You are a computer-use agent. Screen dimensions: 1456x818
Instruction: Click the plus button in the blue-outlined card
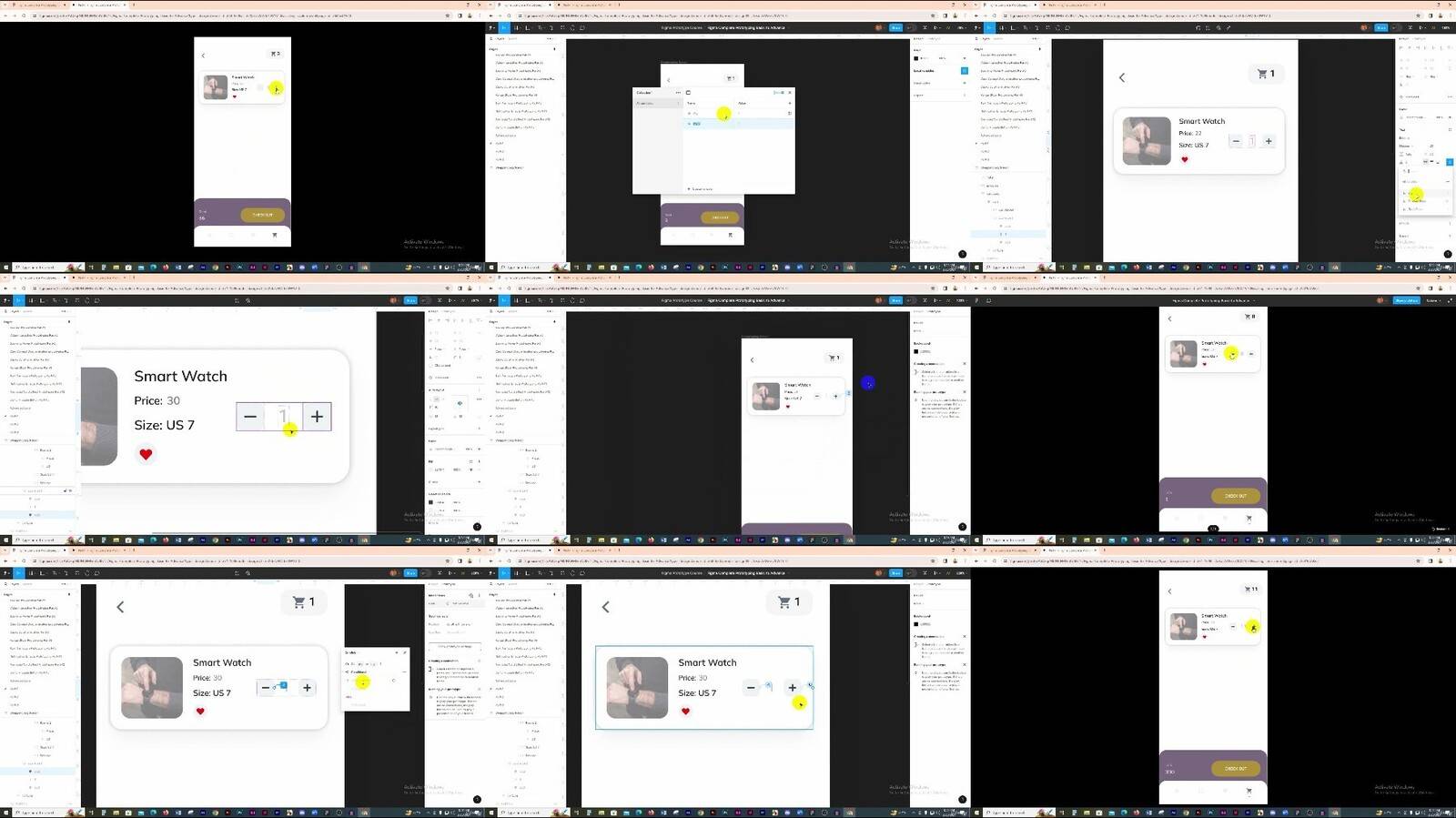[x=793, y=688]
